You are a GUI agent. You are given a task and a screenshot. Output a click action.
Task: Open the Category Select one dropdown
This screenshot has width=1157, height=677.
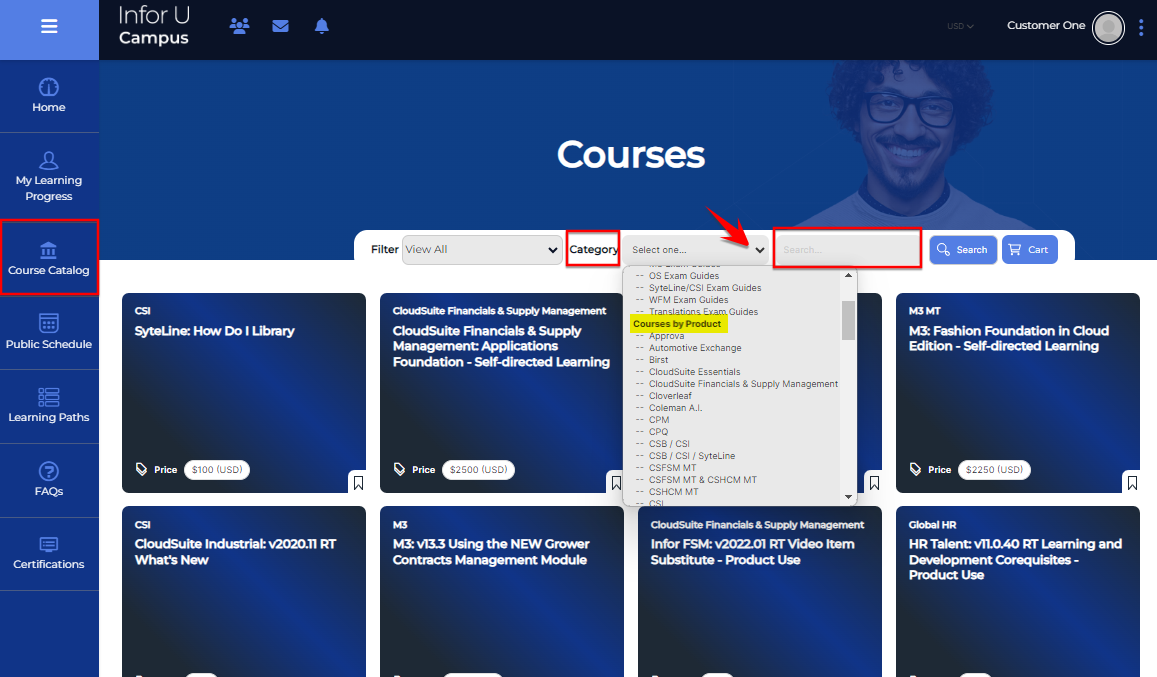click(x=697, y=250)
